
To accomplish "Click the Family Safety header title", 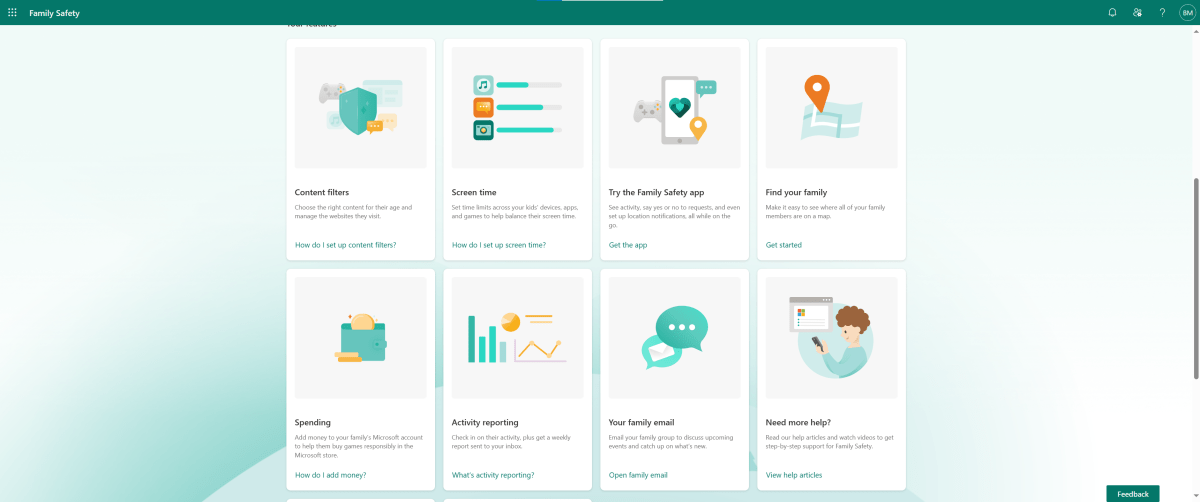I will coord(55,13).
